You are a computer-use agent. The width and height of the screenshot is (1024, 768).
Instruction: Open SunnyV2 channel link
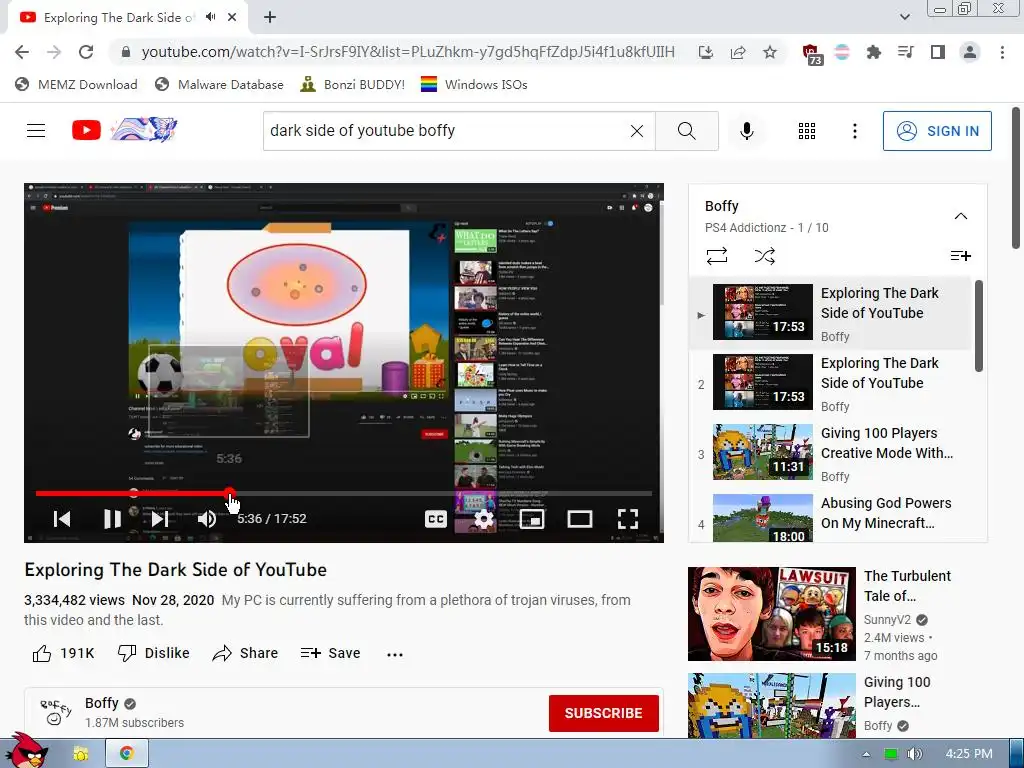coord(887,620)
